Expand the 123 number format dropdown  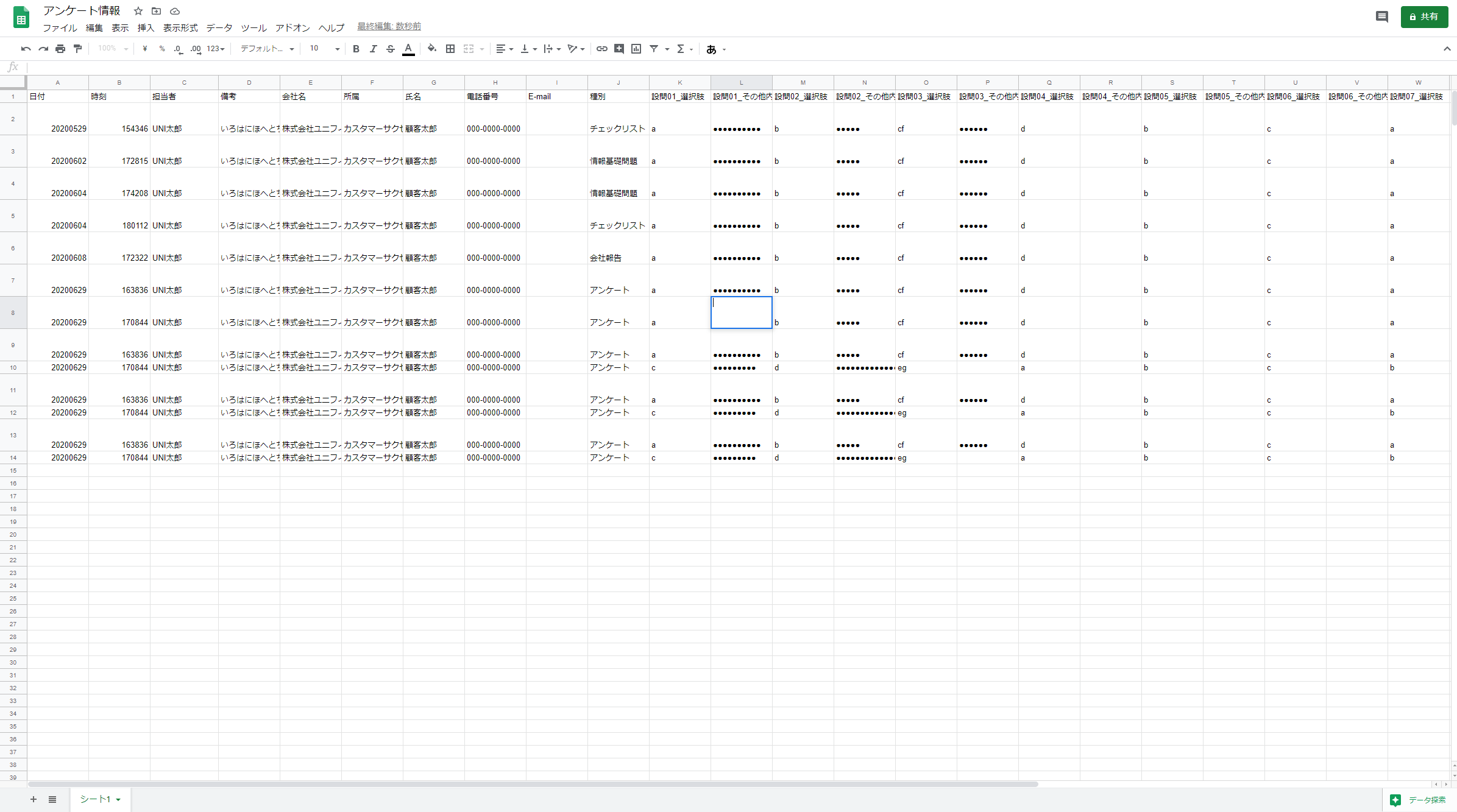click(x=216, y=49)
